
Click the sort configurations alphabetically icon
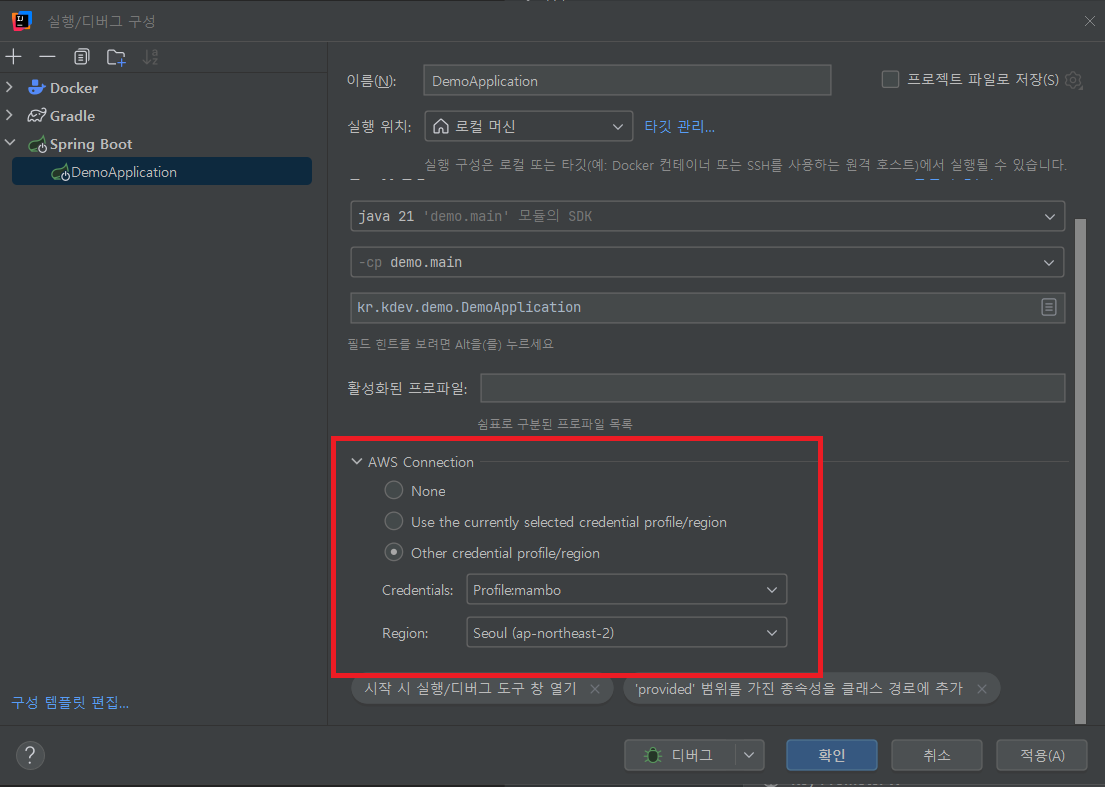point(151,56)
